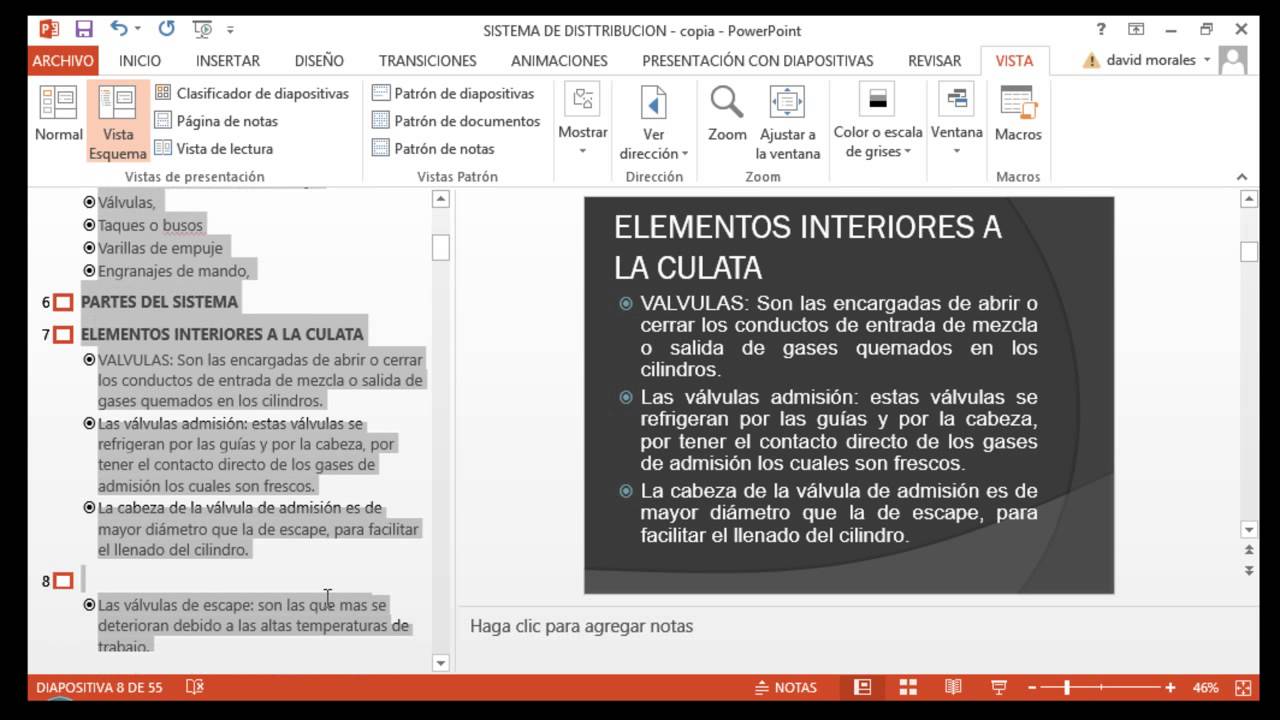
Task: Open ARCHIVO tab
Action: pyautogui.click(x=63, y=60)
